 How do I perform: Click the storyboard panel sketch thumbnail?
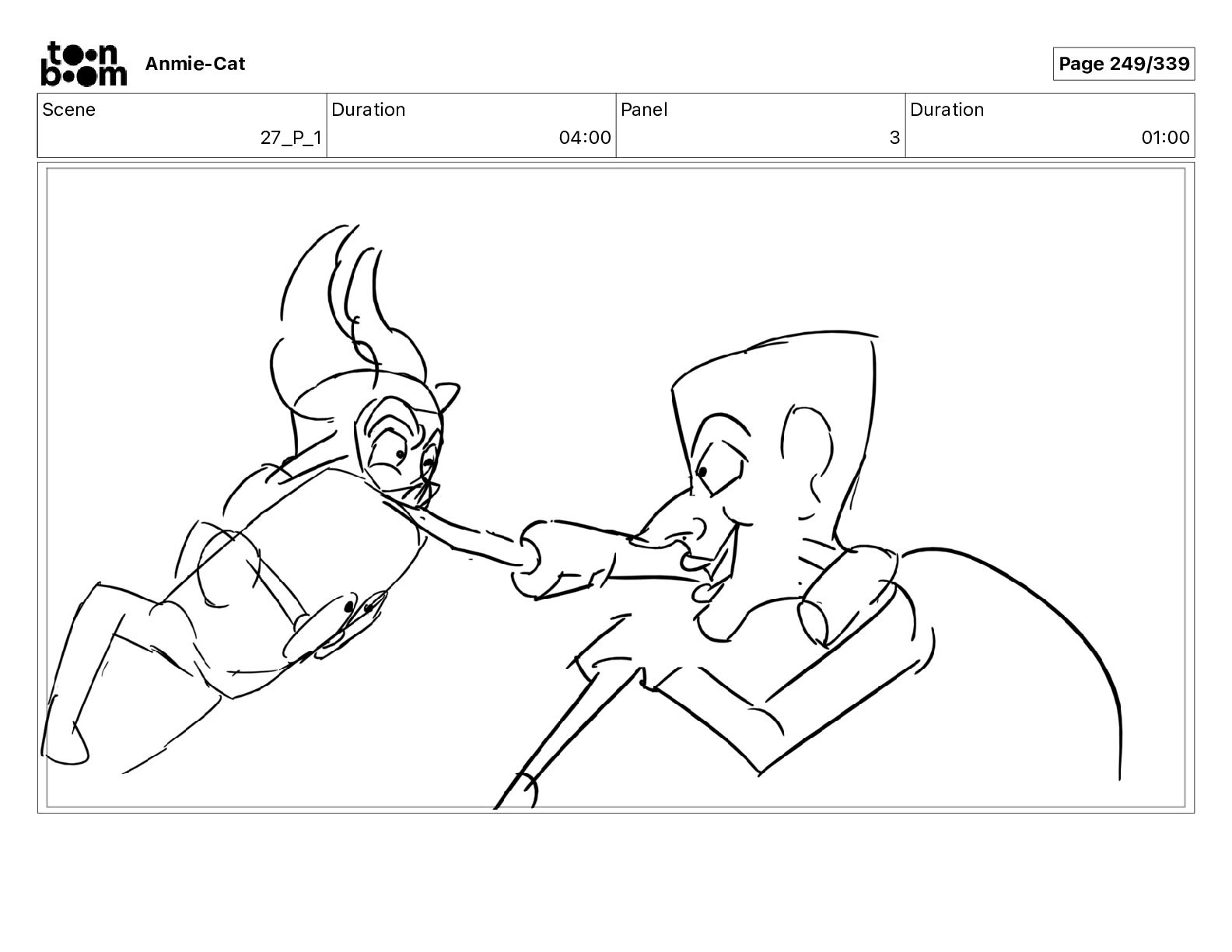[x=616, y=488]
